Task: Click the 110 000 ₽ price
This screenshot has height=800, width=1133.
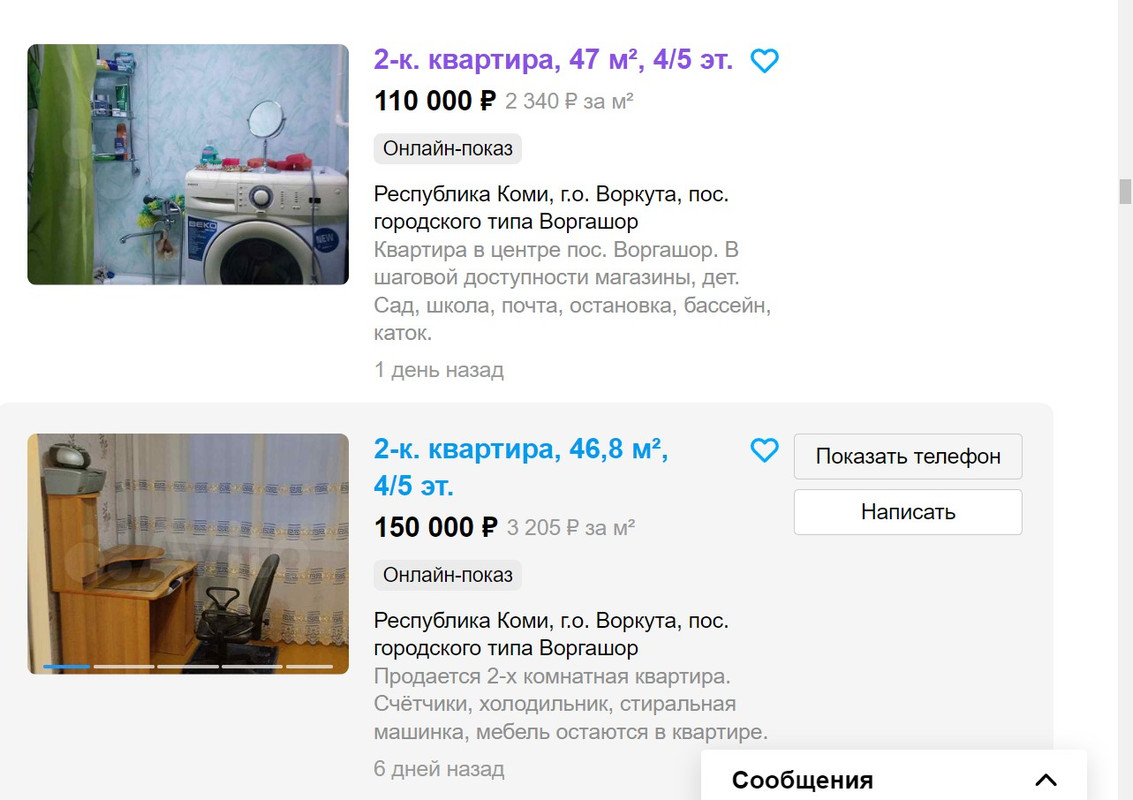Action: point(435,101)
